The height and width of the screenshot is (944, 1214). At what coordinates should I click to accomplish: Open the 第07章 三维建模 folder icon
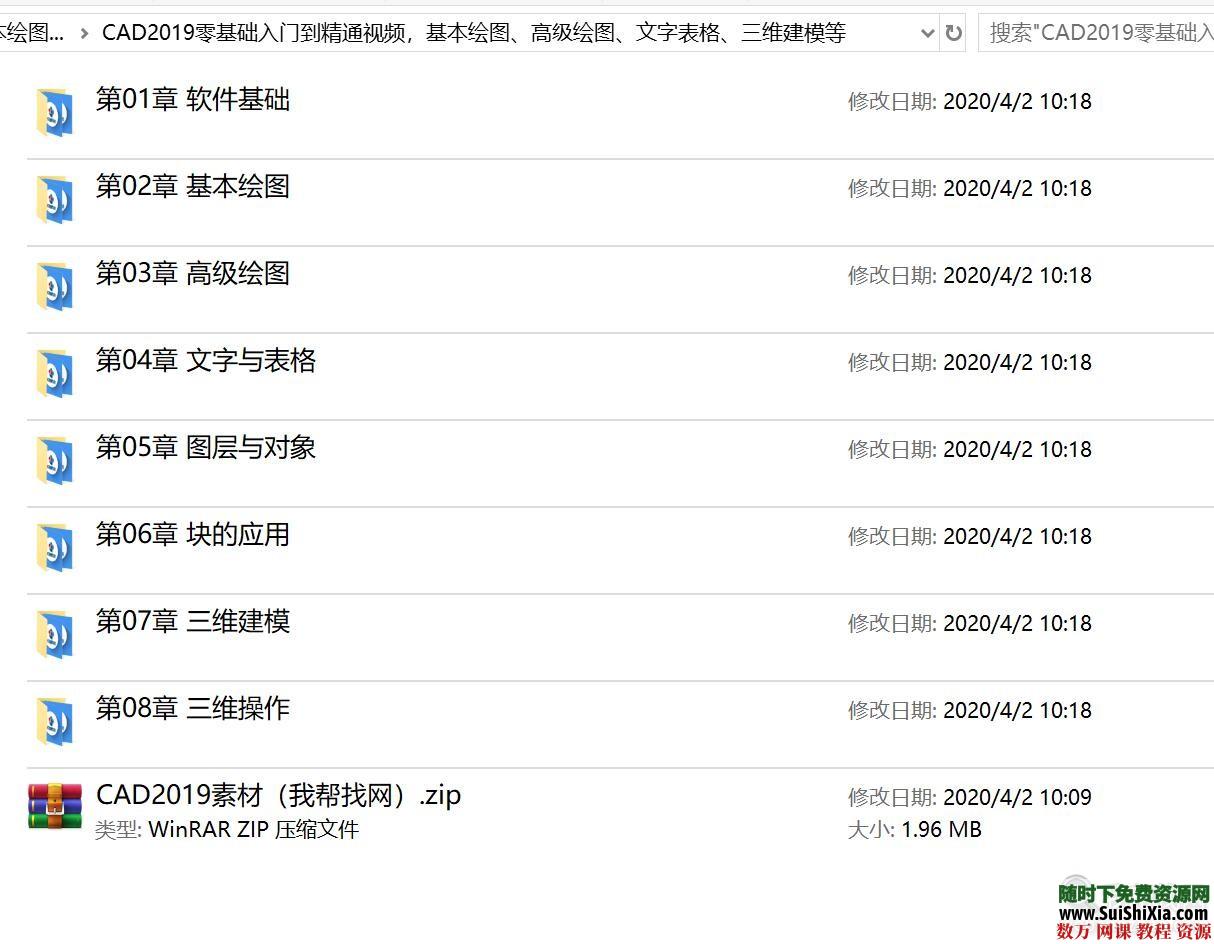(55, 633)
